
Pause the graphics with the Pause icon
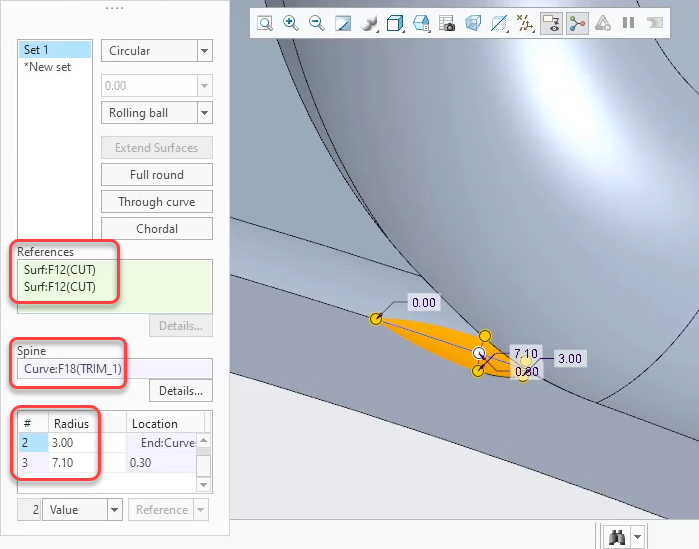pyautogui.click(x=629, y=22)
